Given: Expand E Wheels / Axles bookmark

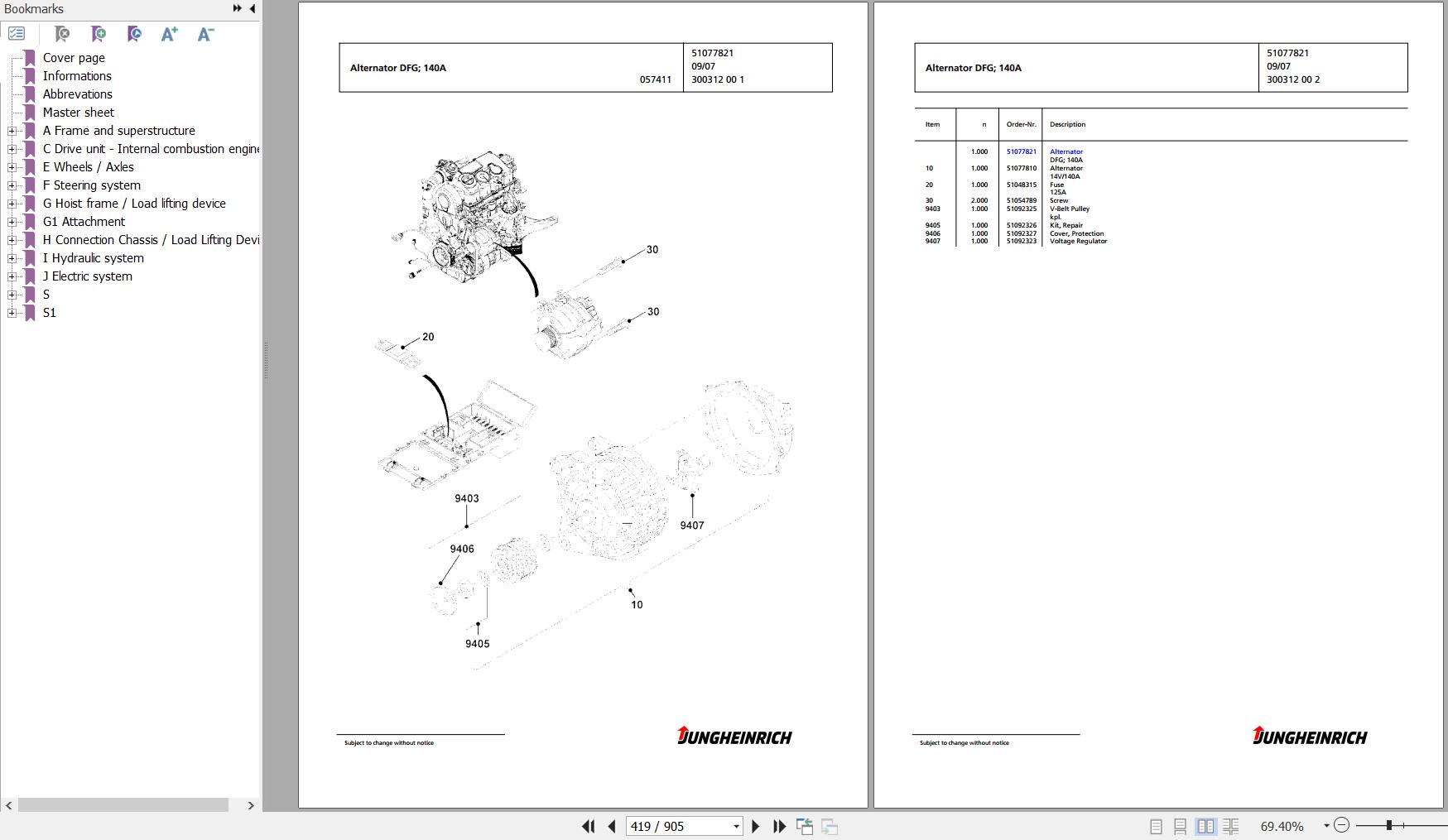Looking at the screenshot, I should pos(12,167).
